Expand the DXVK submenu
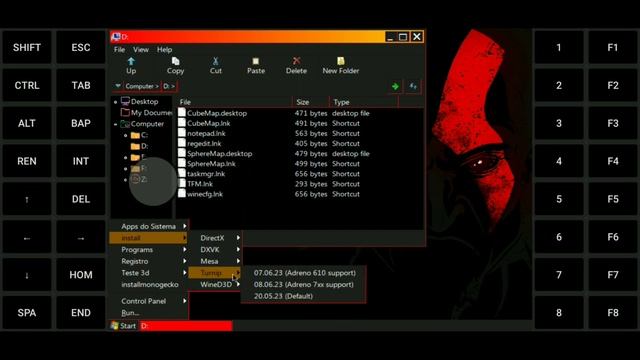 click(x=215, y=249)
